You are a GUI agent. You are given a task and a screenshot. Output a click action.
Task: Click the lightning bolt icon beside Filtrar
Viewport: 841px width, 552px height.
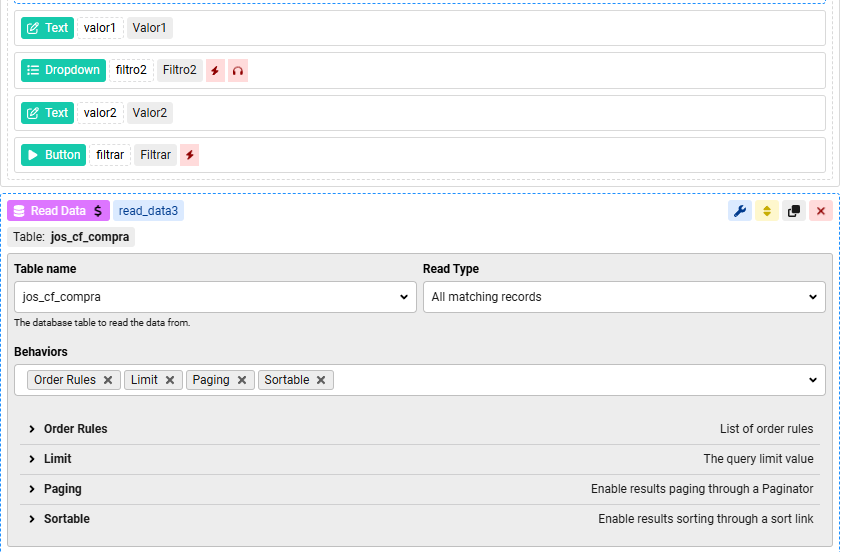[x=189, y=155]
